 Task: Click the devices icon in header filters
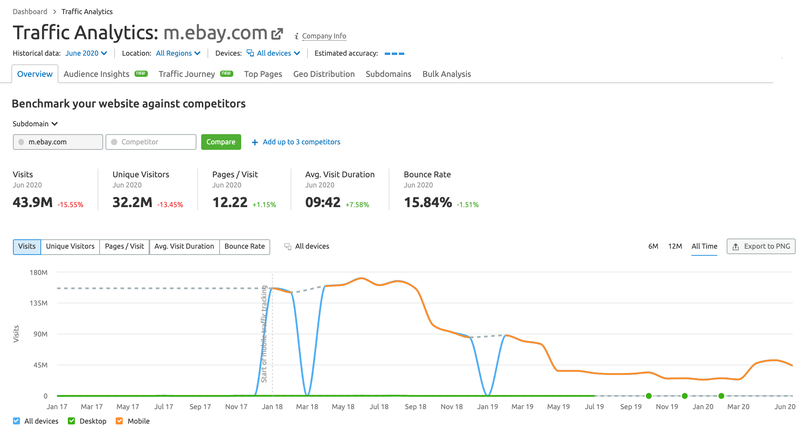250,53
